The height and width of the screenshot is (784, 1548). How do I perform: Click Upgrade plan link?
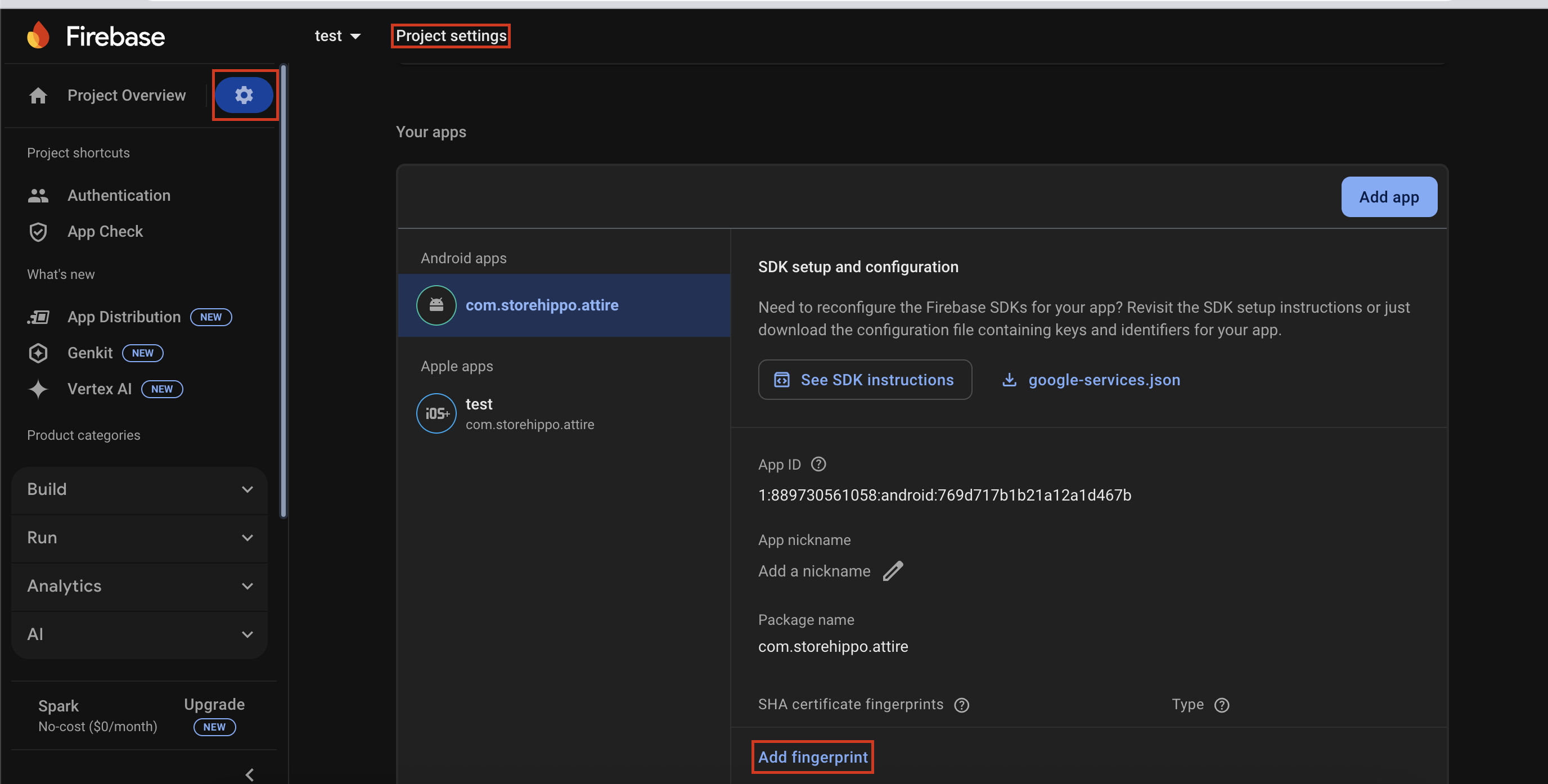pyautogui.click(x=214, y=704)
